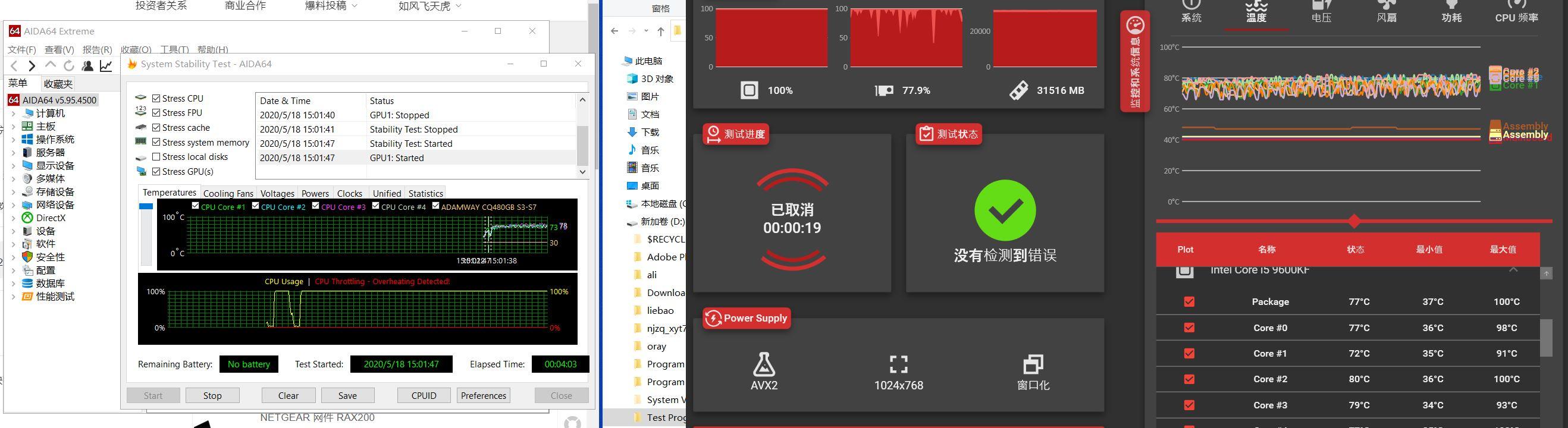This screenshot has width=1568, height=428.
Task: Switch to Voltages tab
Action: (278, 193)
